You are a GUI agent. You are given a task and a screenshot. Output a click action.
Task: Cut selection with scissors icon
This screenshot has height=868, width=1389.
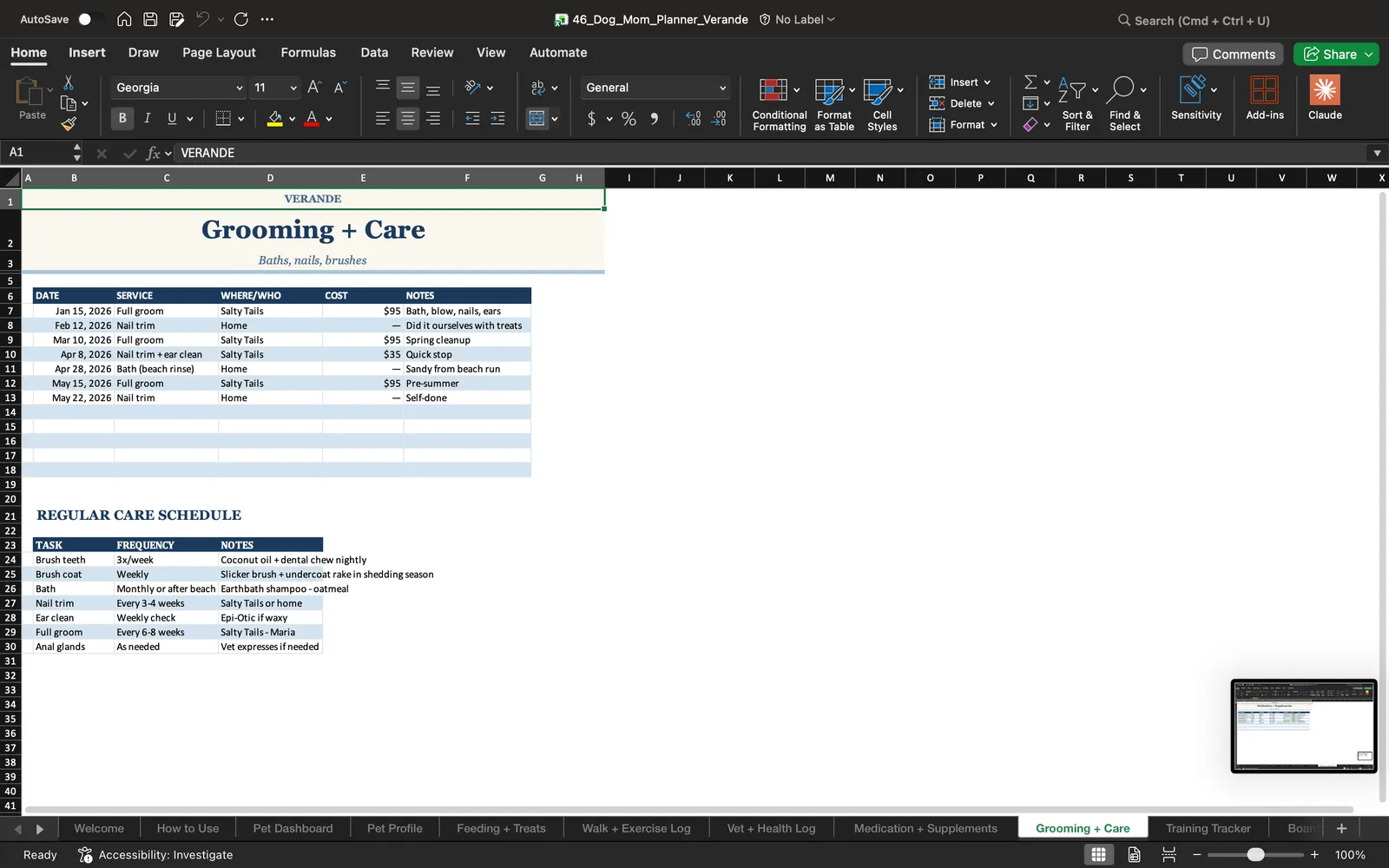(69, 82)
